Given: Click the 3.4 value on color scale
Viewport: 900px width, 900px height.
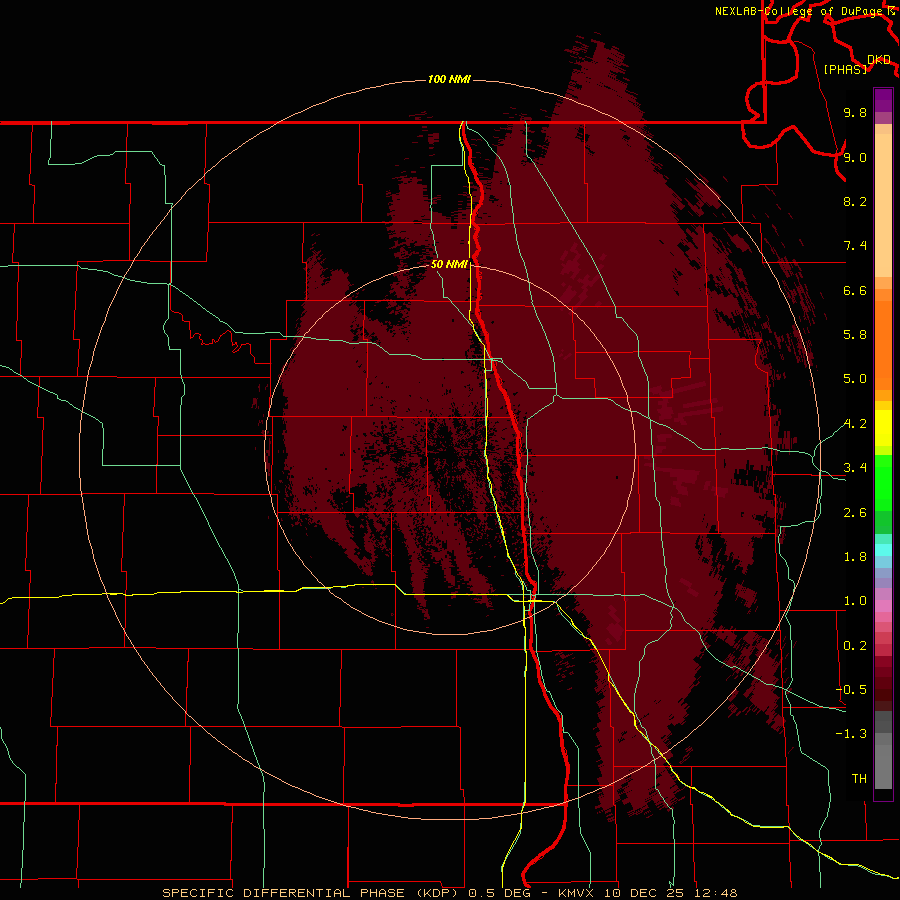Looking at the screenshot, I should (855, 468).
